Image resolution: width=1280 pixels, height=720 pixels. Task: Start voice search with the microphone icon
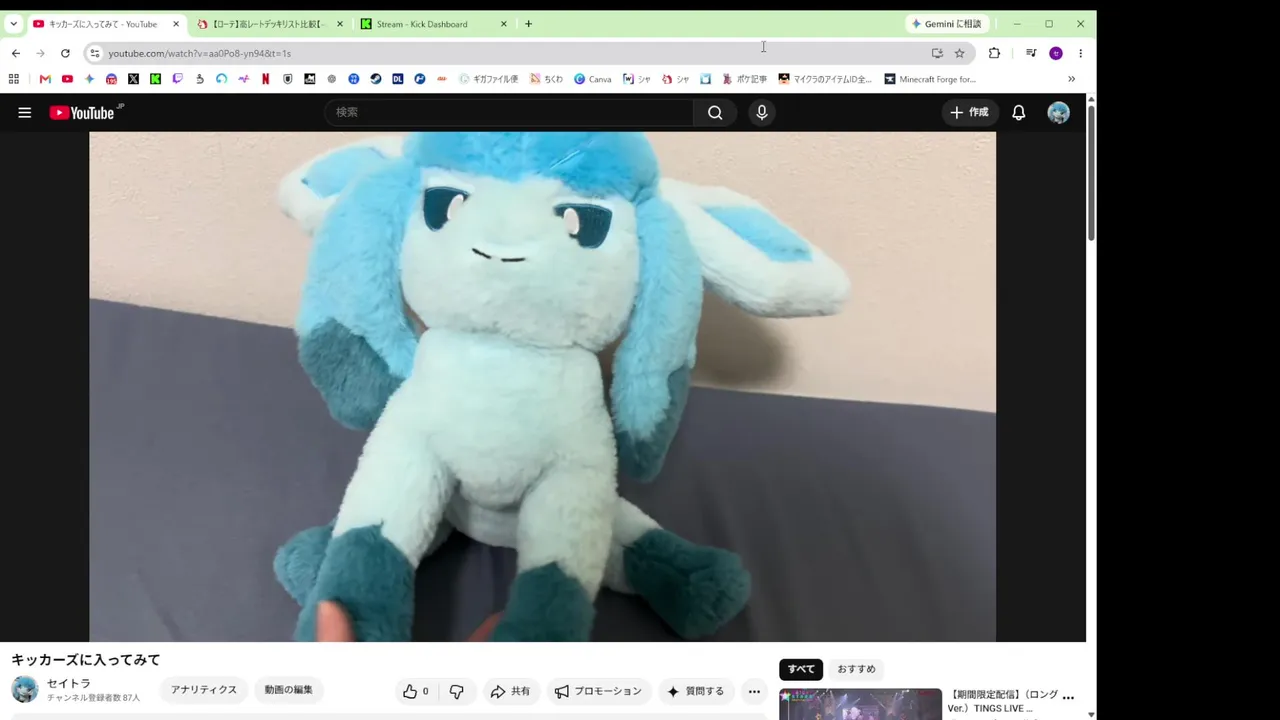click(762, 113)
